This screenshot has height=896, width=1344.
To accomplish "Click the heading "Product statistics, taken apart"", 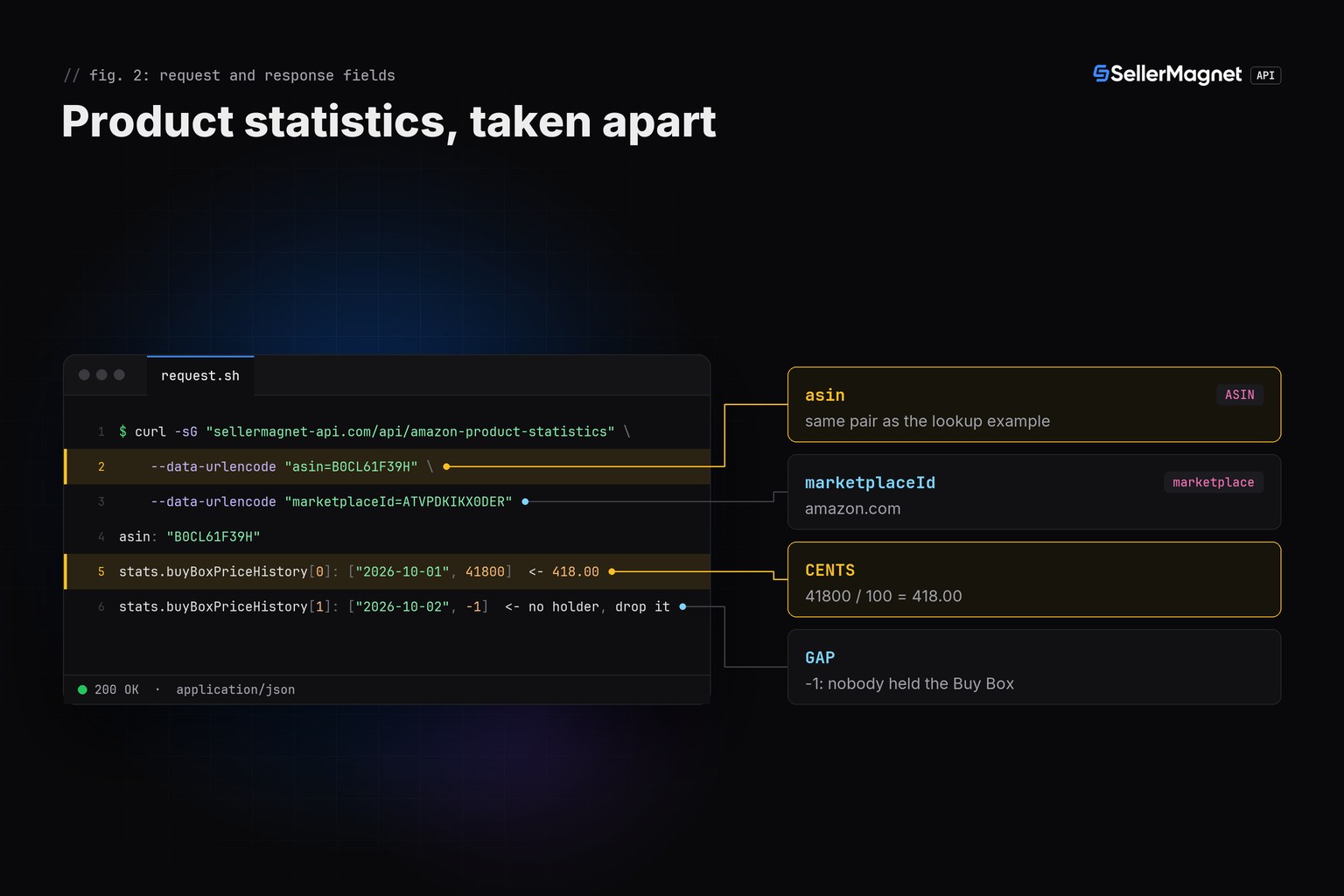I will (388, 121).
